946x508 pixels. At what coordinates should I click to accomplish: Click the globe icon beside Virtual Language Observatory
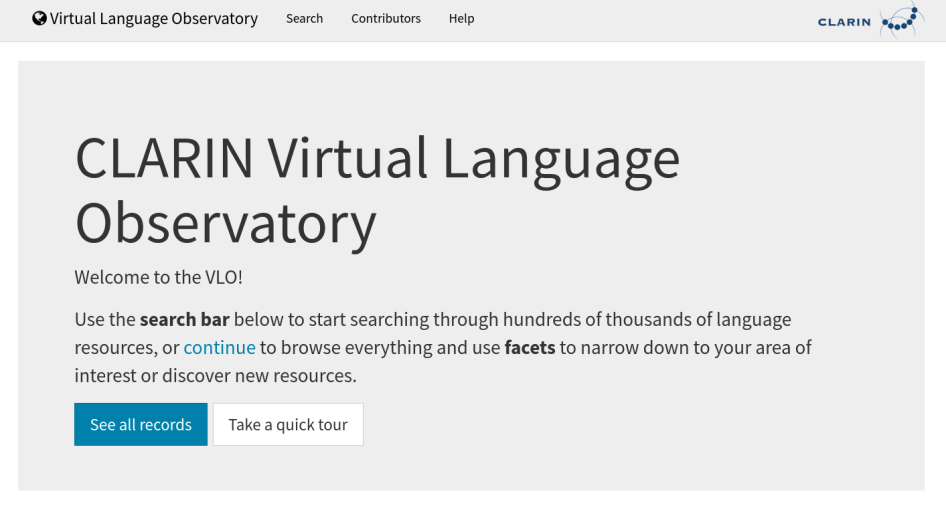tap(39, 19)
